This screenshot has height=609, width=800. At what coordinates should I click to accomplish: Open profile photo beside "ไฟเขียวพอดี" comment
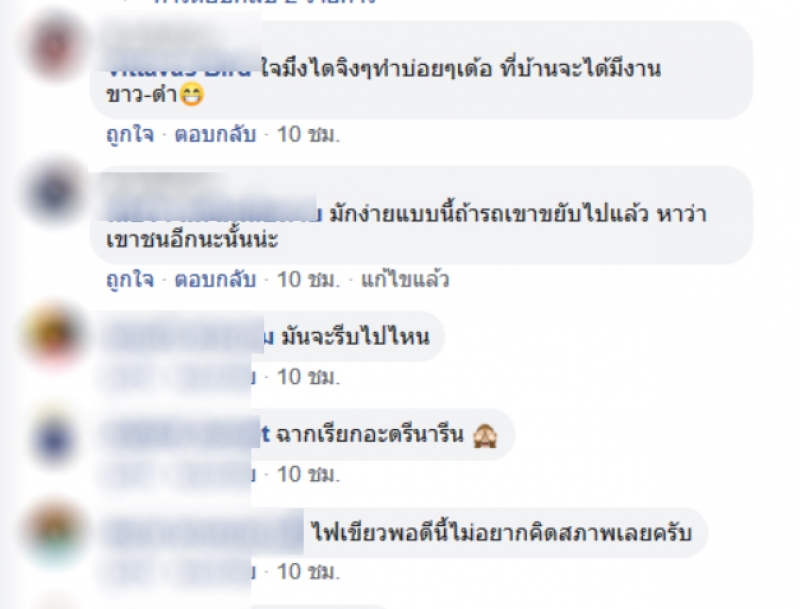[55, 532]
